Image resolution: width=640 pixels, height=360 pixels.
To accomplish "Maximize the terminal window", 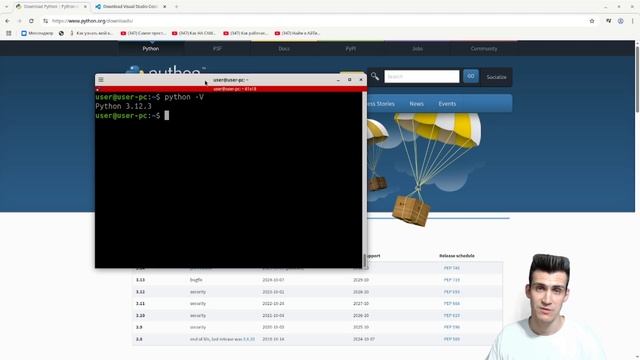I will click(x=349, y=80).
